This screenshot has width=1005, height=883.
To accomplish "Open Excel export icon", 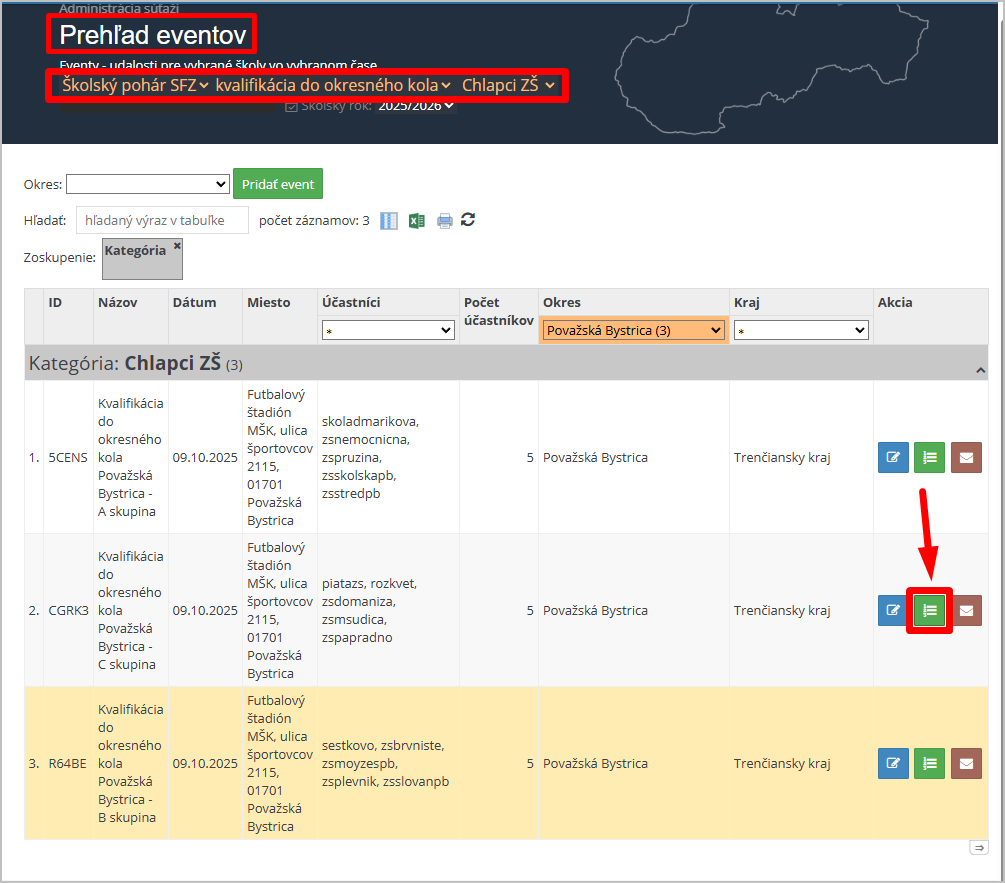I will coord(417,220).
